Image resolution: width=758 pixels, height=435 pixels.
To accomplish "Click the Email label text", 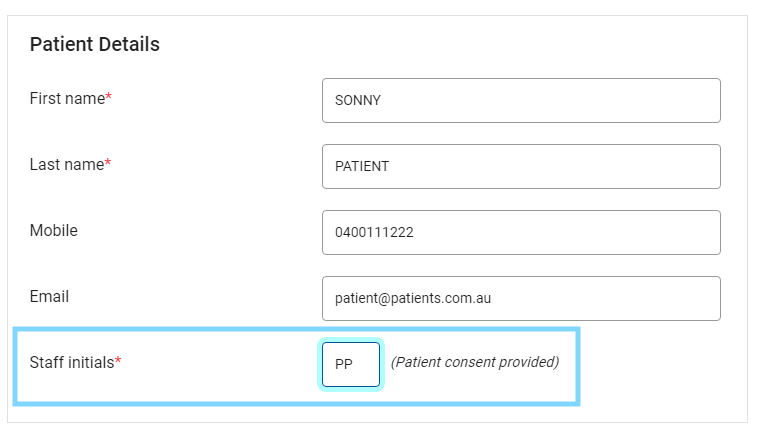I will [49, 296].
